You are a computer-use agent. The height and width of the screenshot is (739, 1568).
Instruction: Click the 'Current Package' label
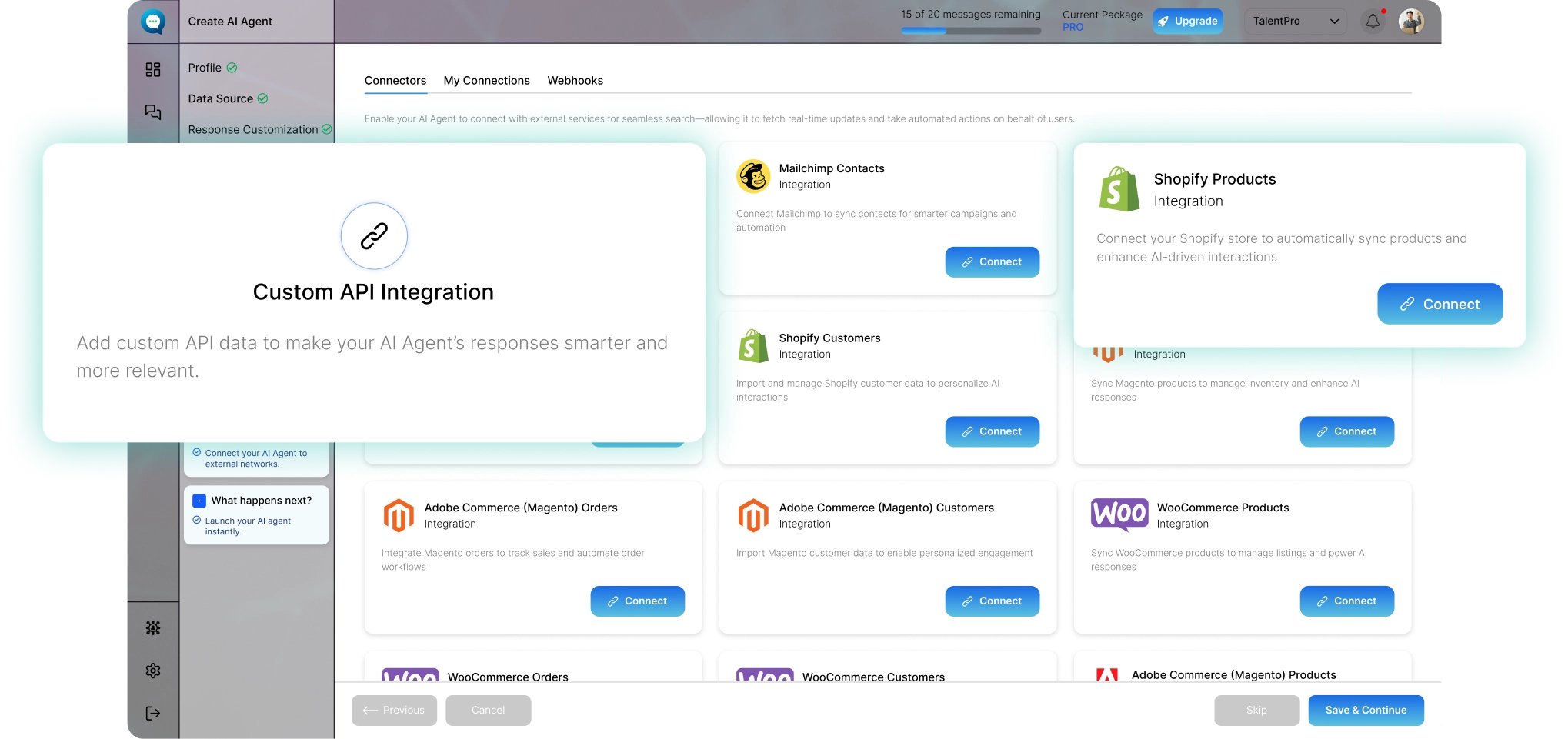[x=1103, y=15]
